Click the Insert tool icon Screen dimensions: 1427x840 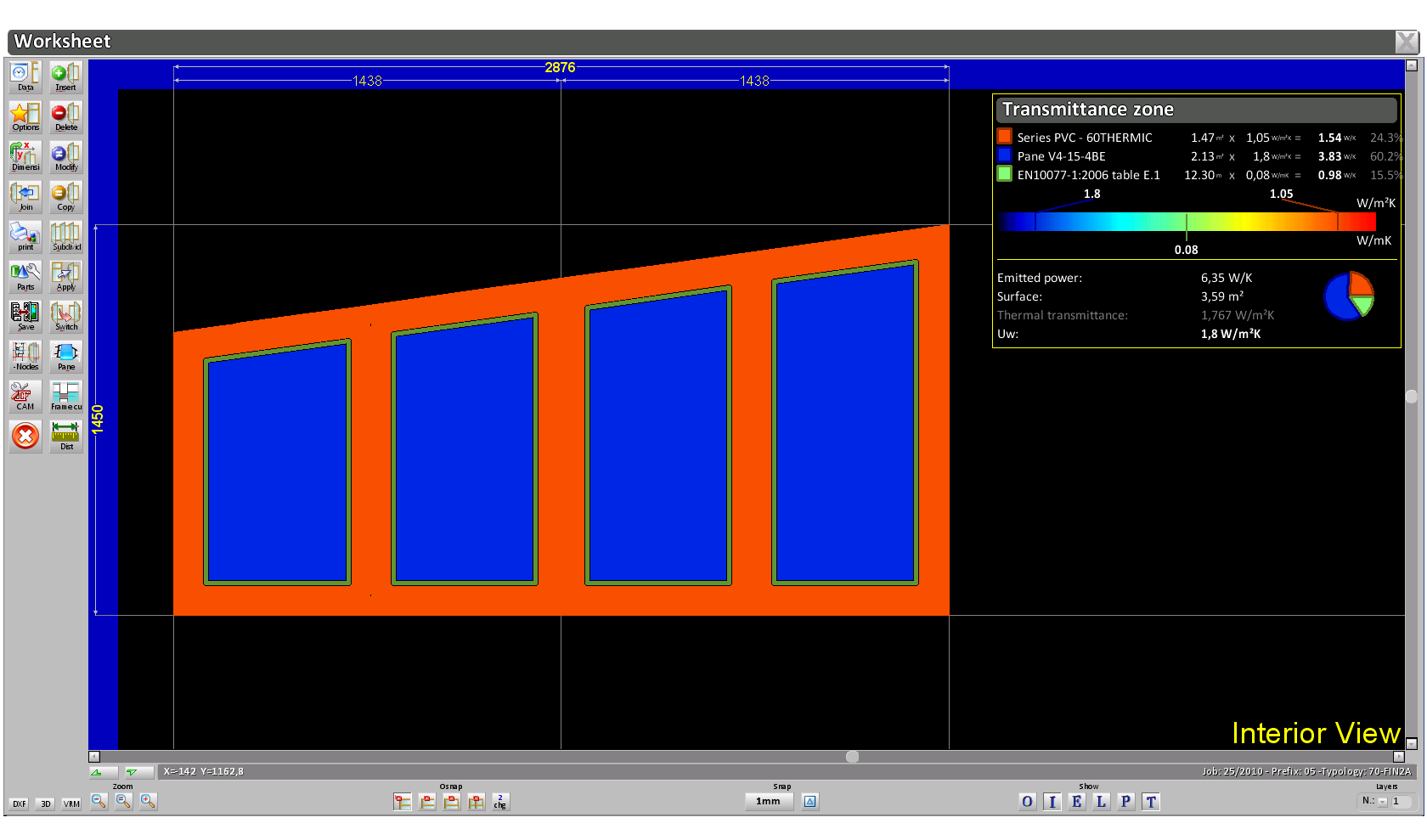click(65, 76)
